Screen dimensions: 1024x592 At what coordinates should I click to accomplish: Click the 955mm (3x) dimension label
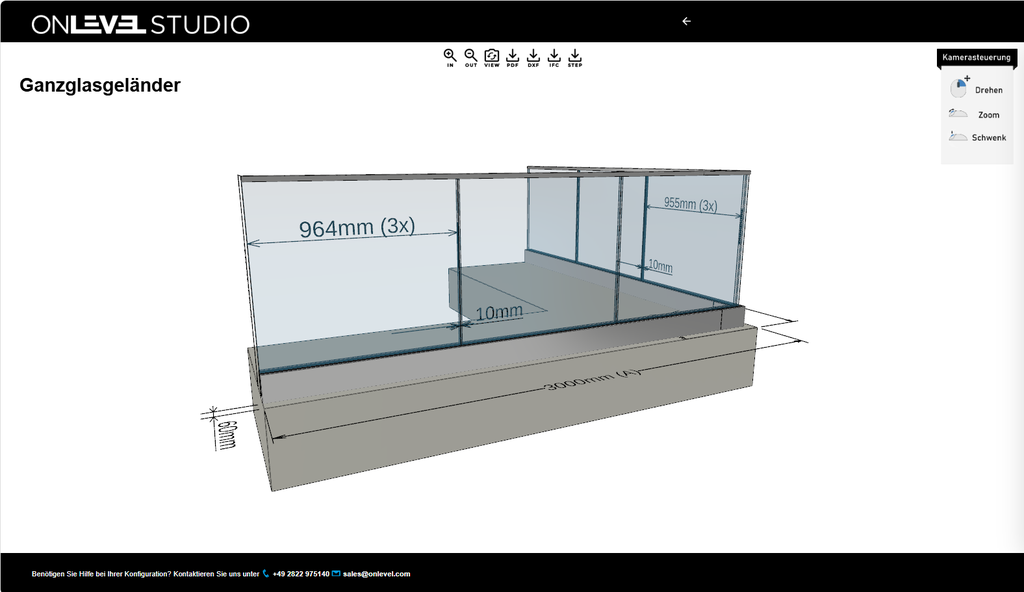pos(691,205)
